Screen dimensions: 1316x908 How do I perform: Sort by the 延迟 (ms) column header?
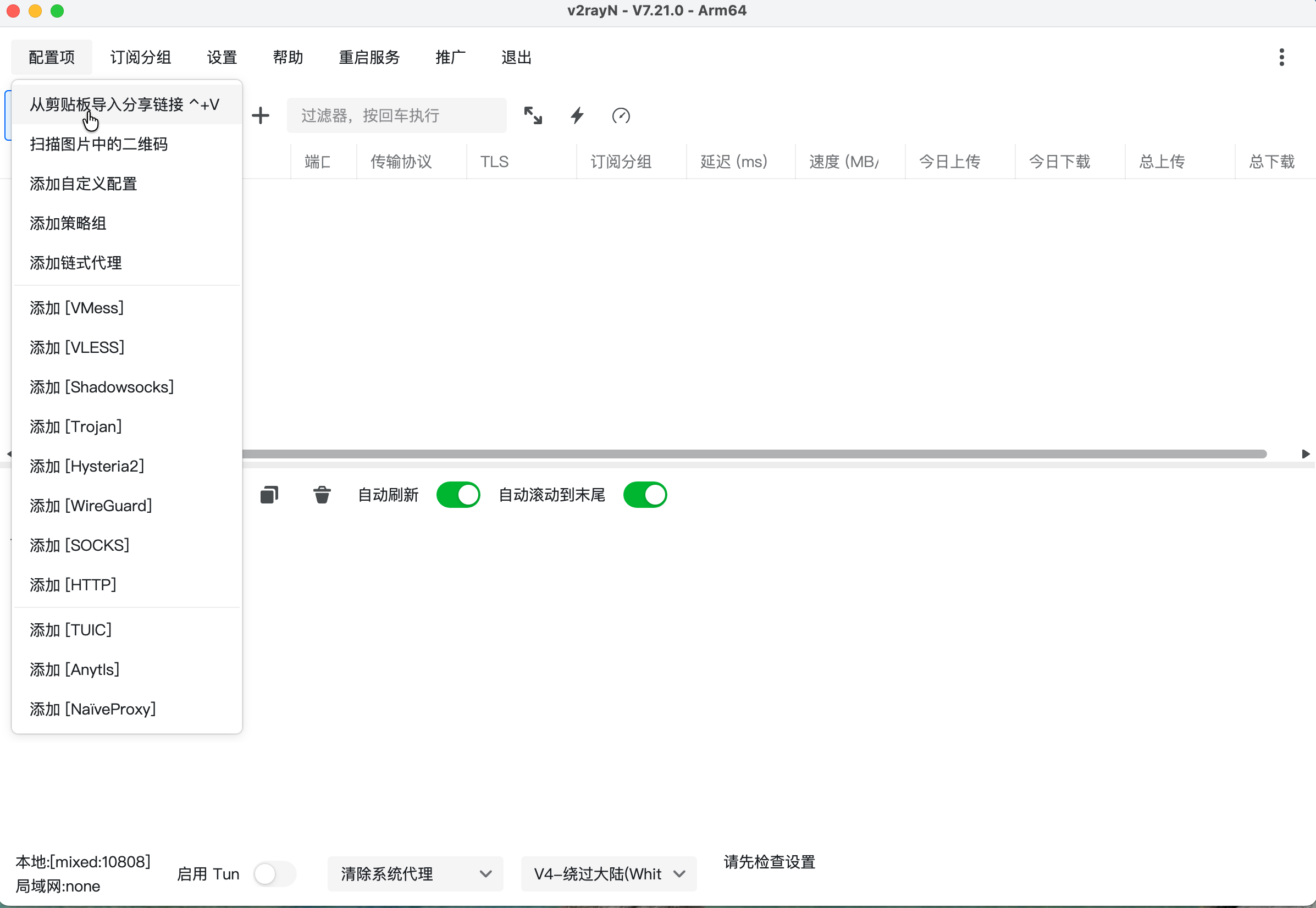point(741,162)
